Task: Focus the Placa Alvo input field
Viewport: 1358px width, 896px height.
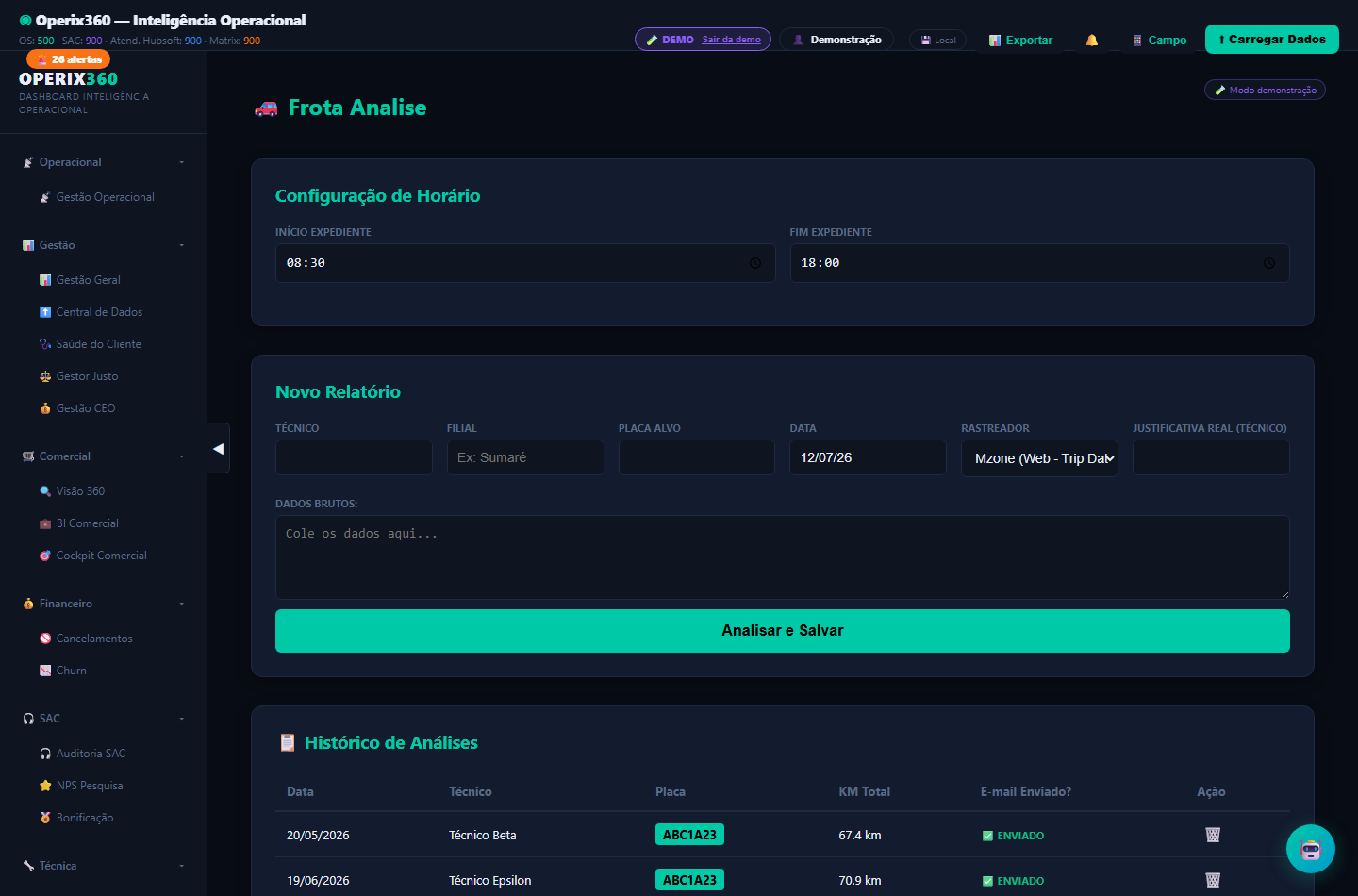Action: point(697,457)
